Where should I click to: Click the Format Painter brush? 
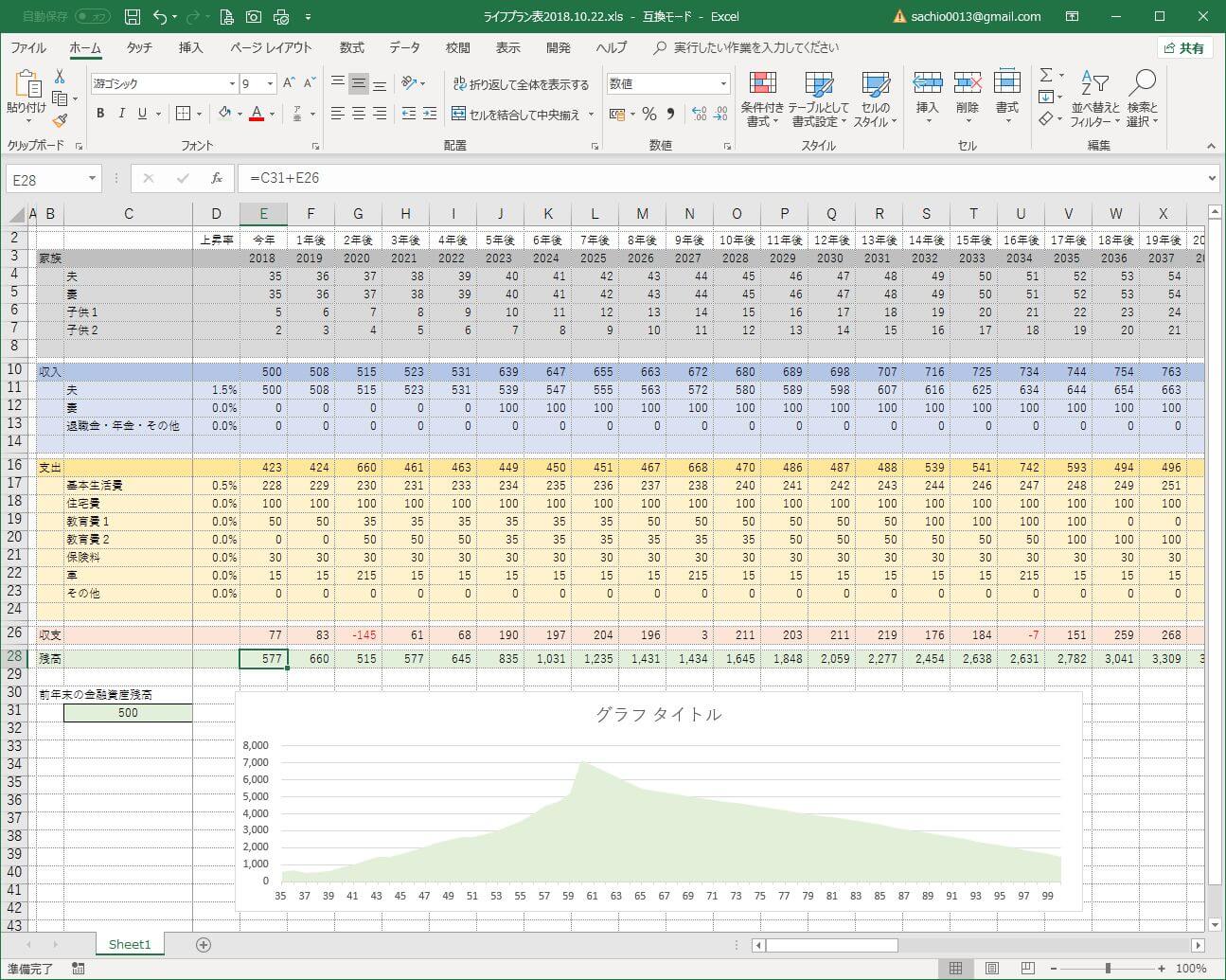pyautogui.click(x=60, y=120)
